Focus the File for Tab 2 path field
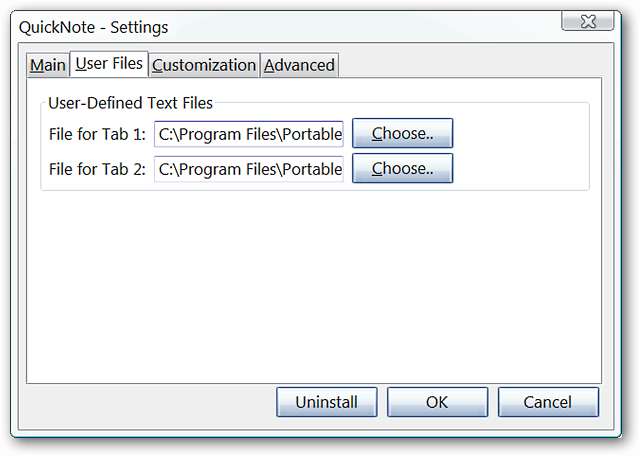Screen dimensions: 640x456 [249, 169]
